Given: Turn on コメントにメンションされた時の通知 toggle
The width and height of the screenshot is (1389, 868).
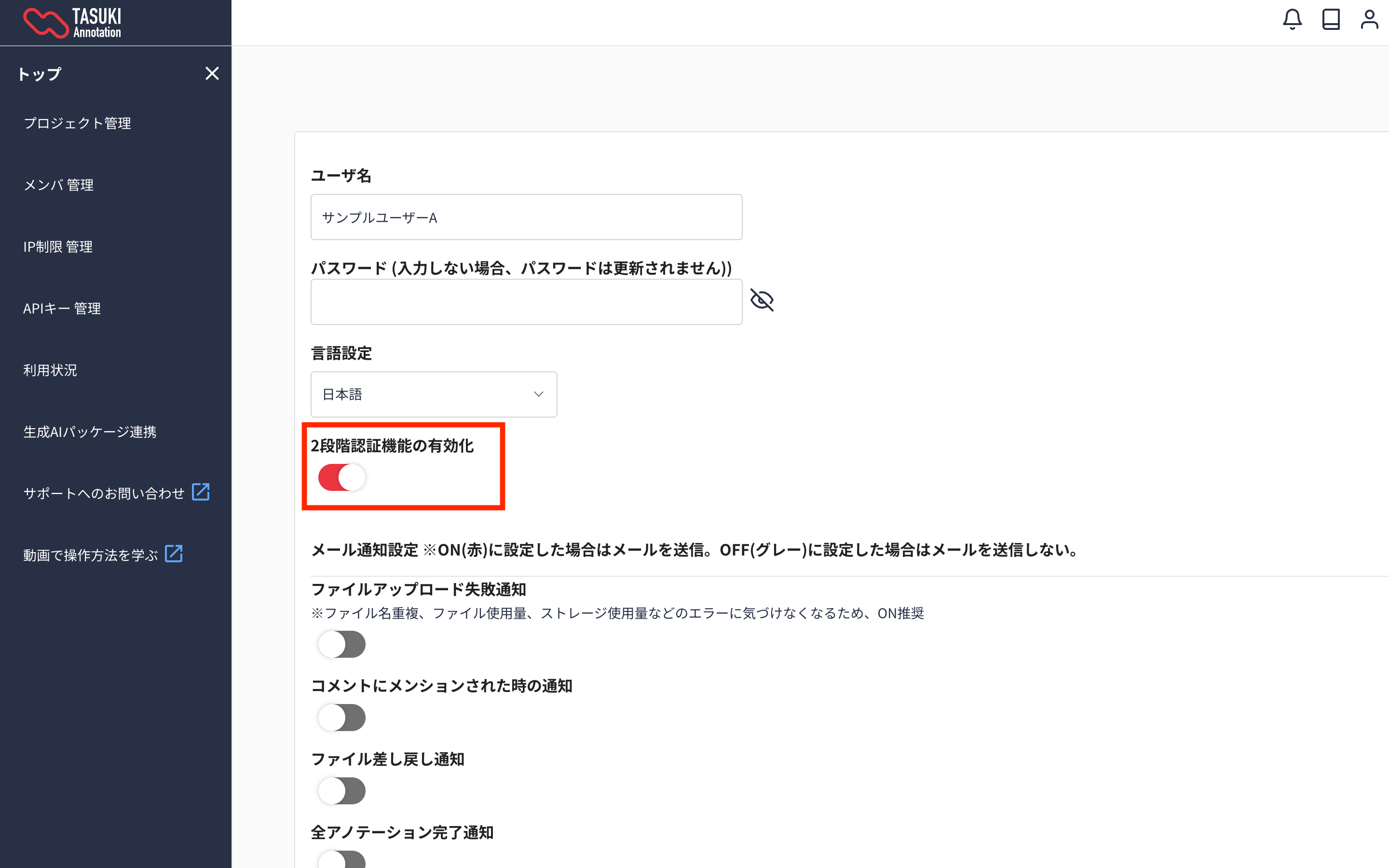Looking at the screenshot, I should 341,718.
